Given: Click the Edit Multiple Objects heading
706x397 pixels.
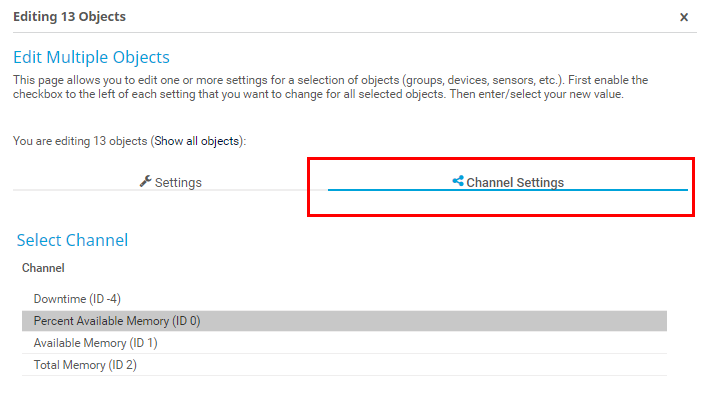Looking at the screenshot, I should coord(91,57).
